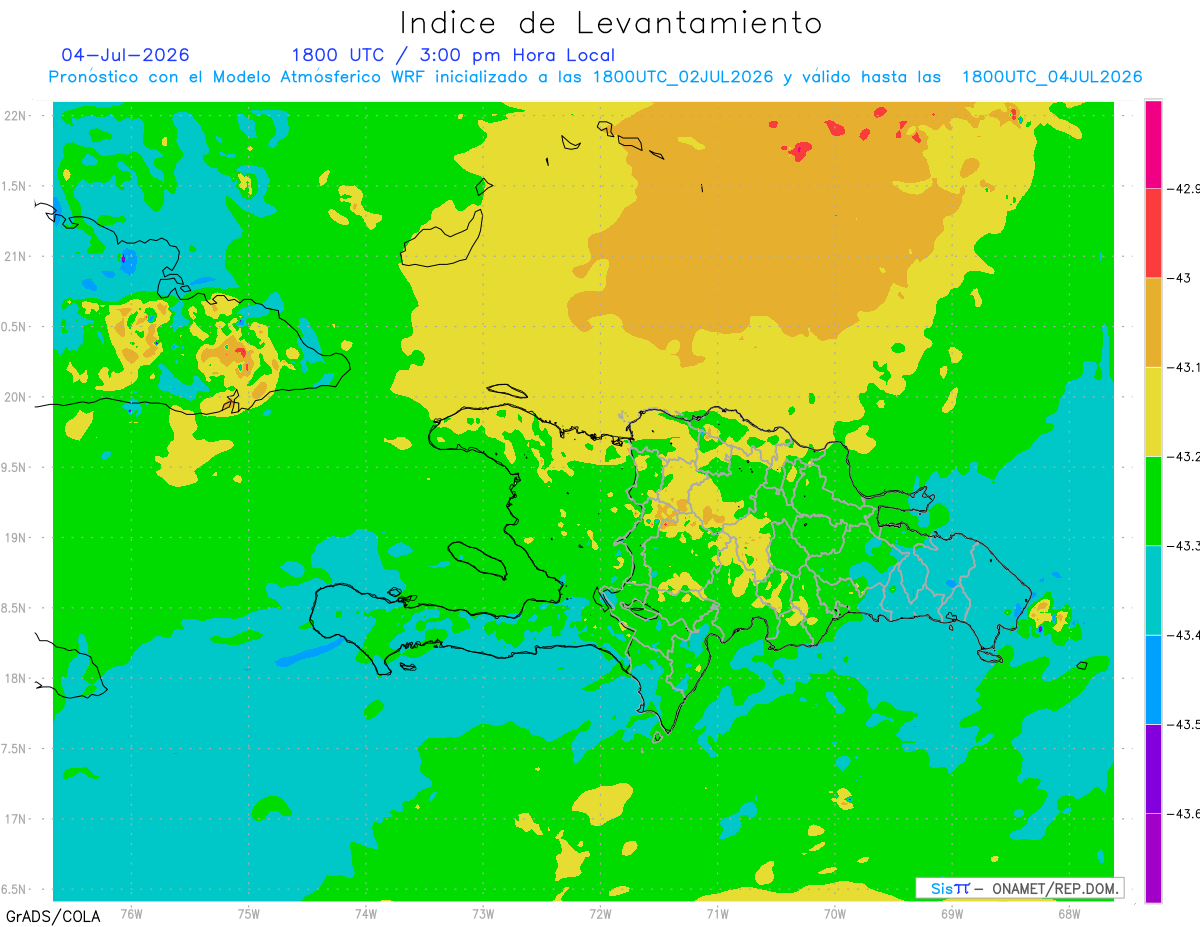Click the legend value '-43.6'

[1185, 815]
